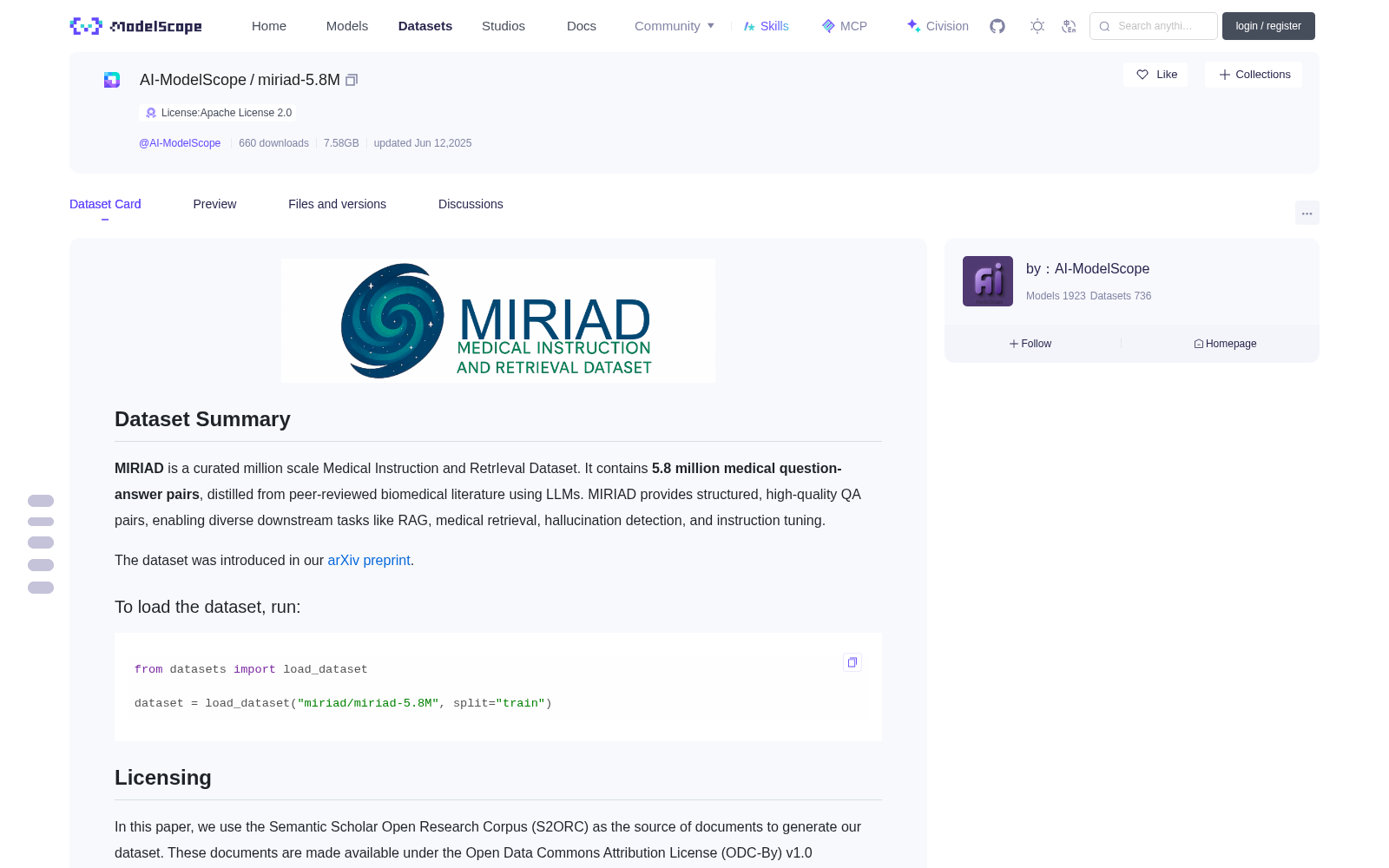Click 'Datasets 736' count text
Screen dimensions: 1389x868
point(1121,296)
